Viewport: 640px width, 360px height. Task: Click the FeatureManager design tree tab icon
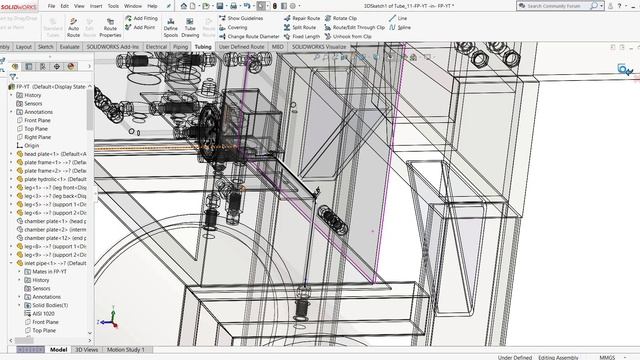tap(15, 66)
